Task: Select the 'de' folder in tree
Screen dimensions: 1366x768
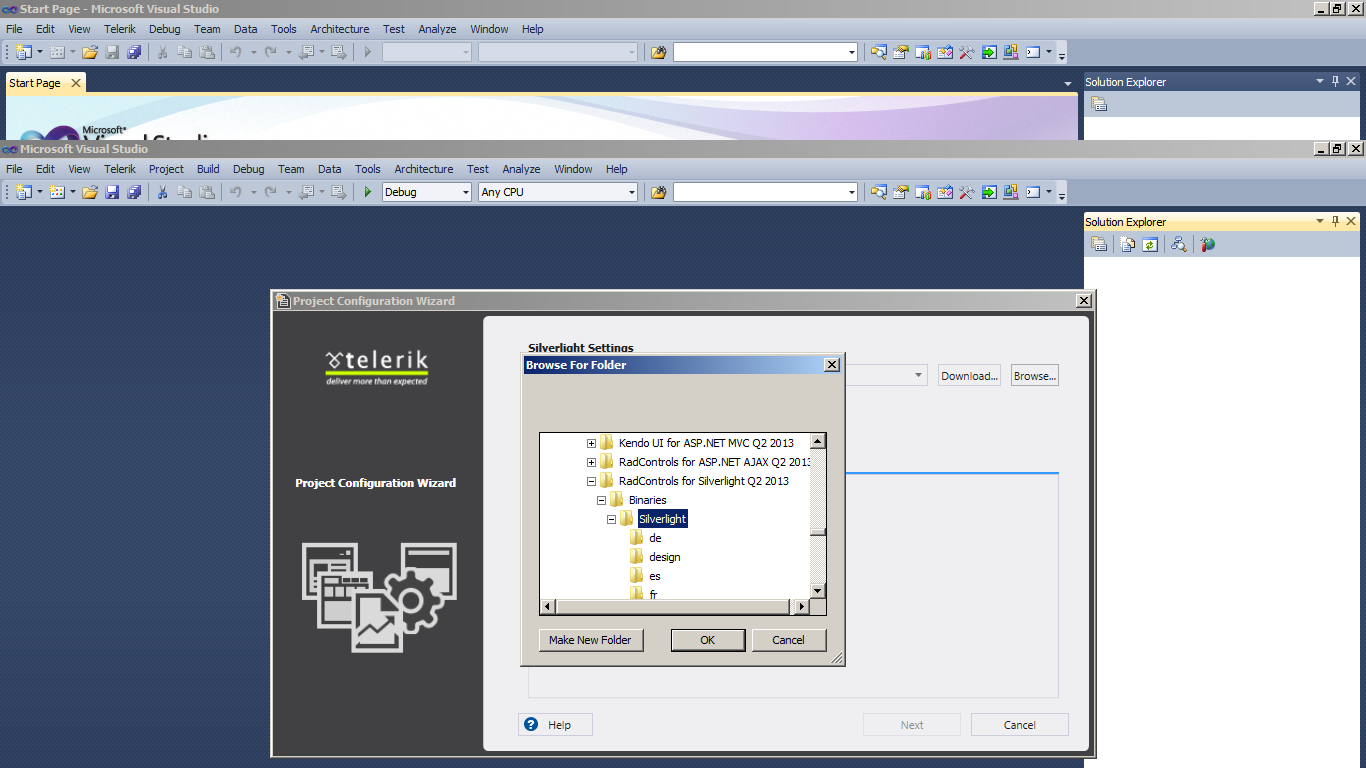Action: (655, 538)
